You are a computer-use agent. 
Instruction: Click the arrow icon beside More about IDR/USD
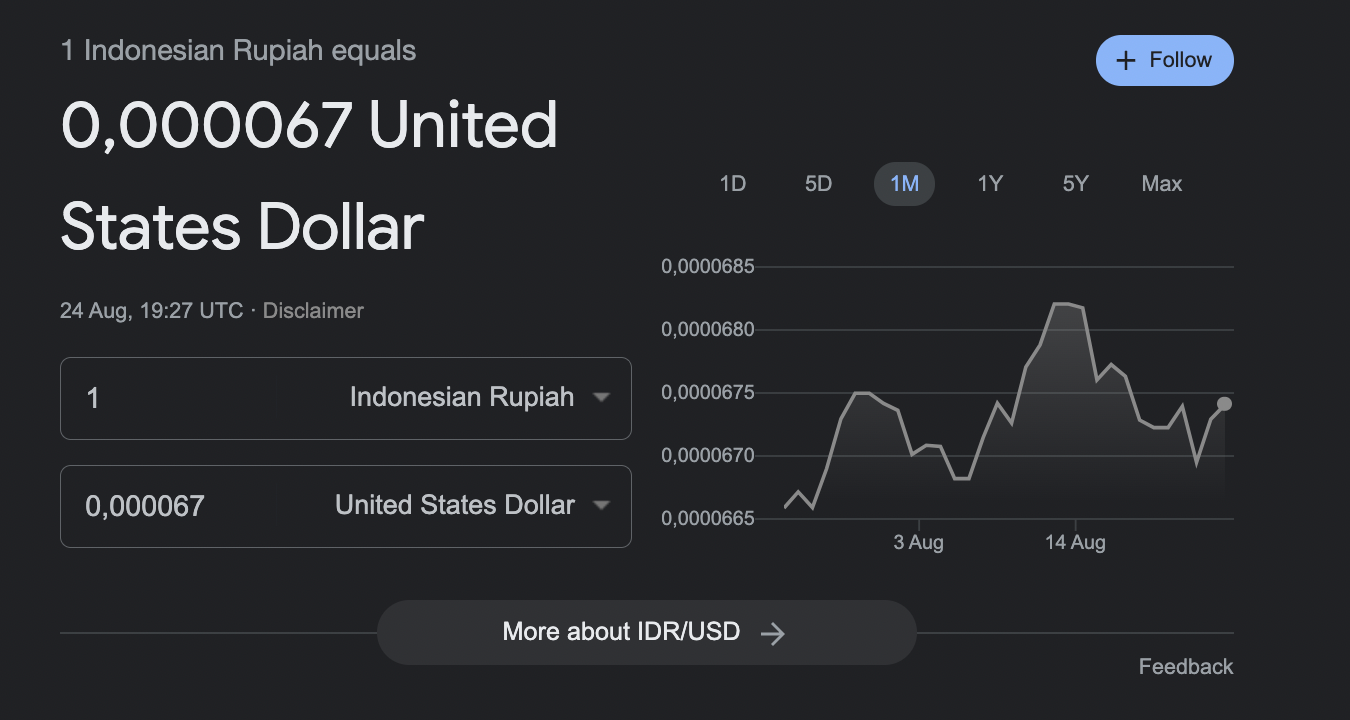coord(773,633)
